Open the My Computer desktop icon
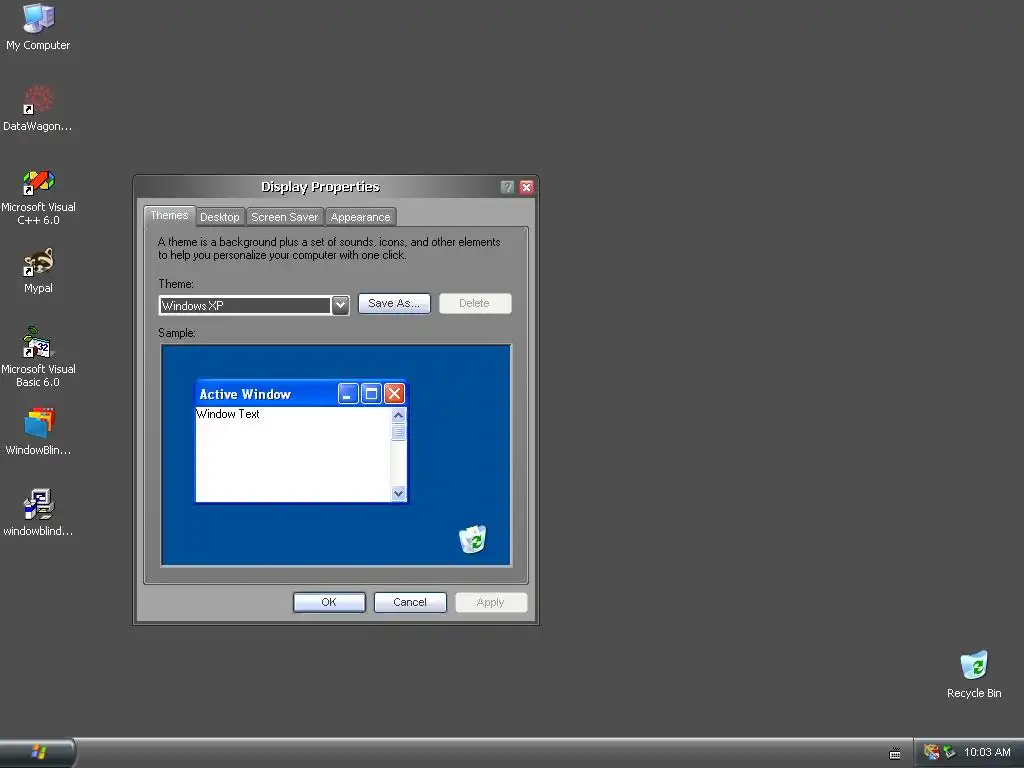The image size is (1024, 768). [x=38, y=26]
